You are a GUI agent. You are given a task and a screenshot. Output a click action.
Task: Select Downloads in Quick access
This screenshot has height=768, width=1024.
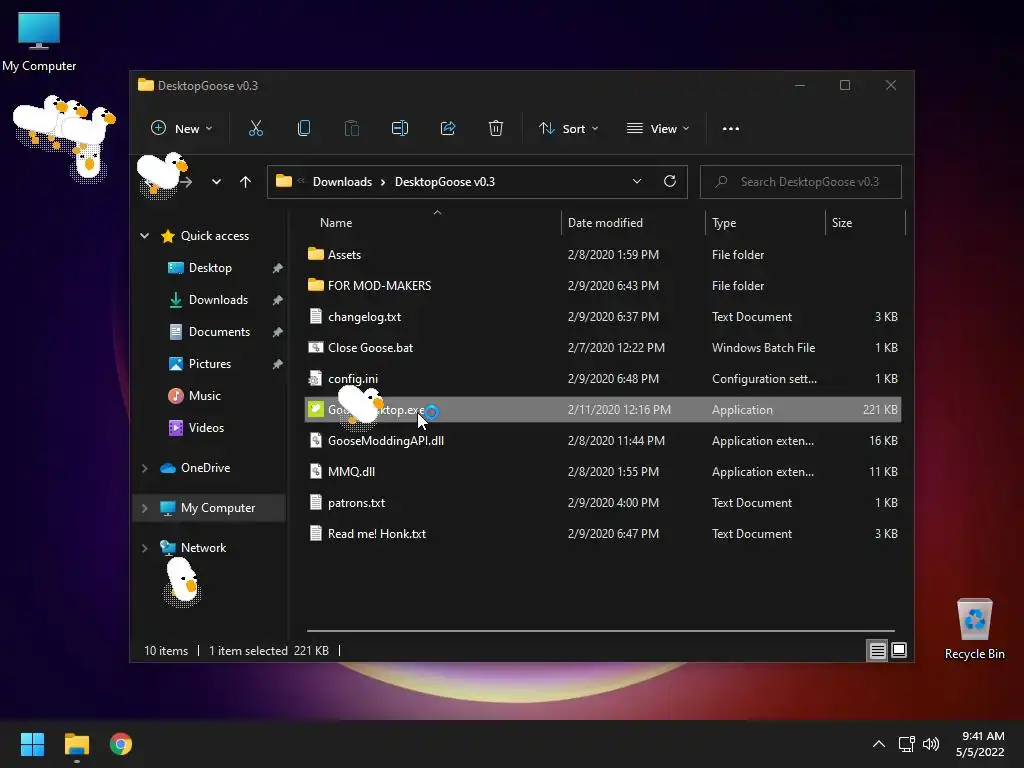[217, 300]
